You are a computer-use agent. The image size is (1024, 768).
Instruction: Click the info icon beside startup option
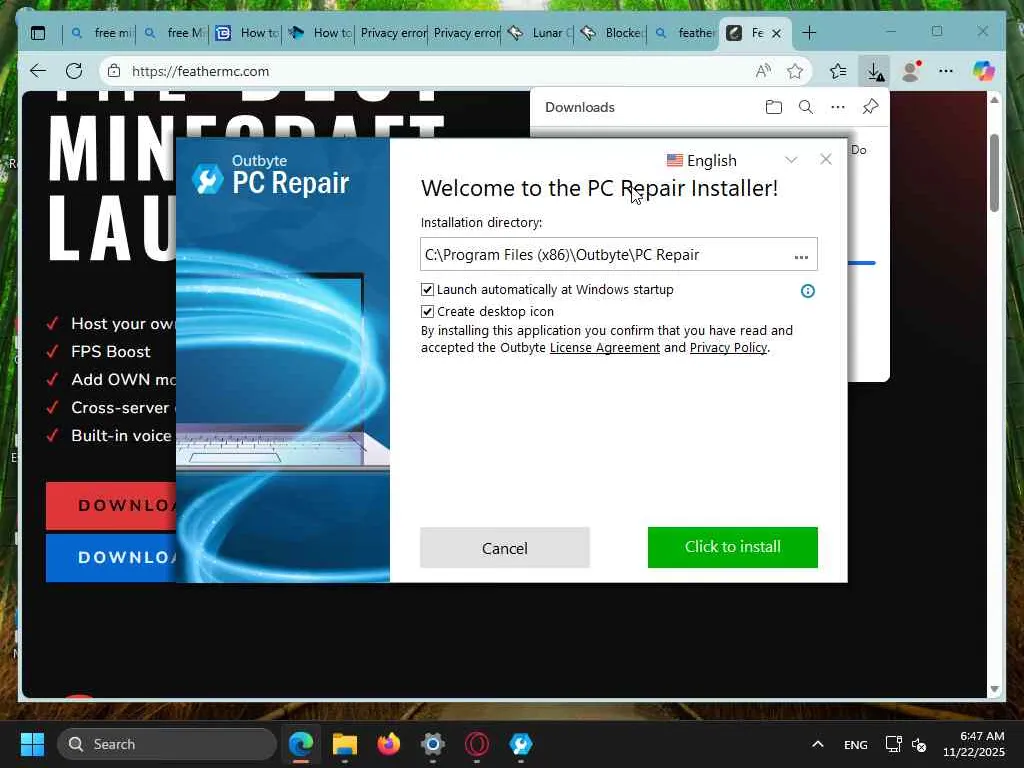(808, 291)
